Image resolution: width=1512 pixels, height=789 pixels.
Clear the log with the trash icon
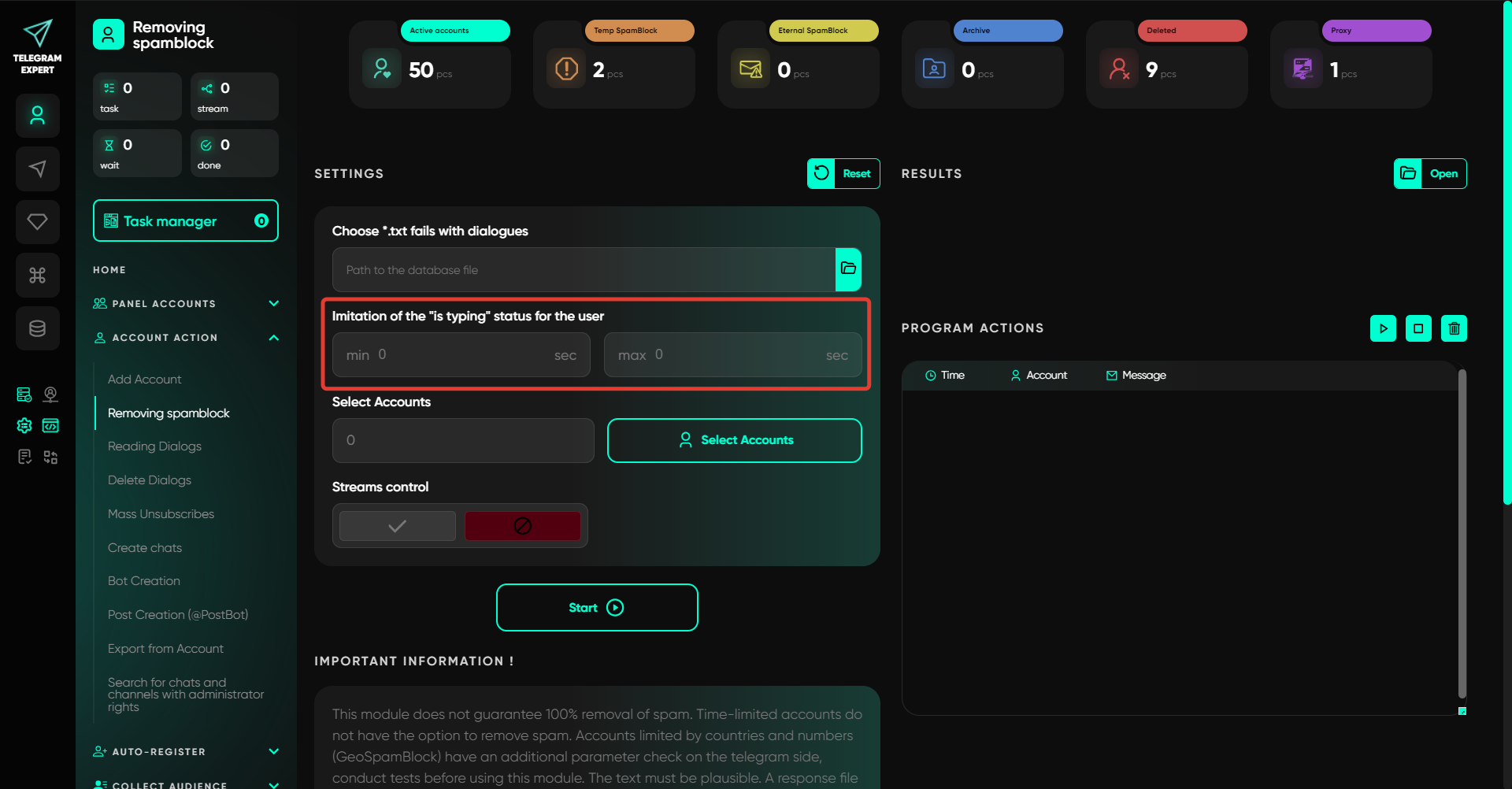pos(1454,328)
